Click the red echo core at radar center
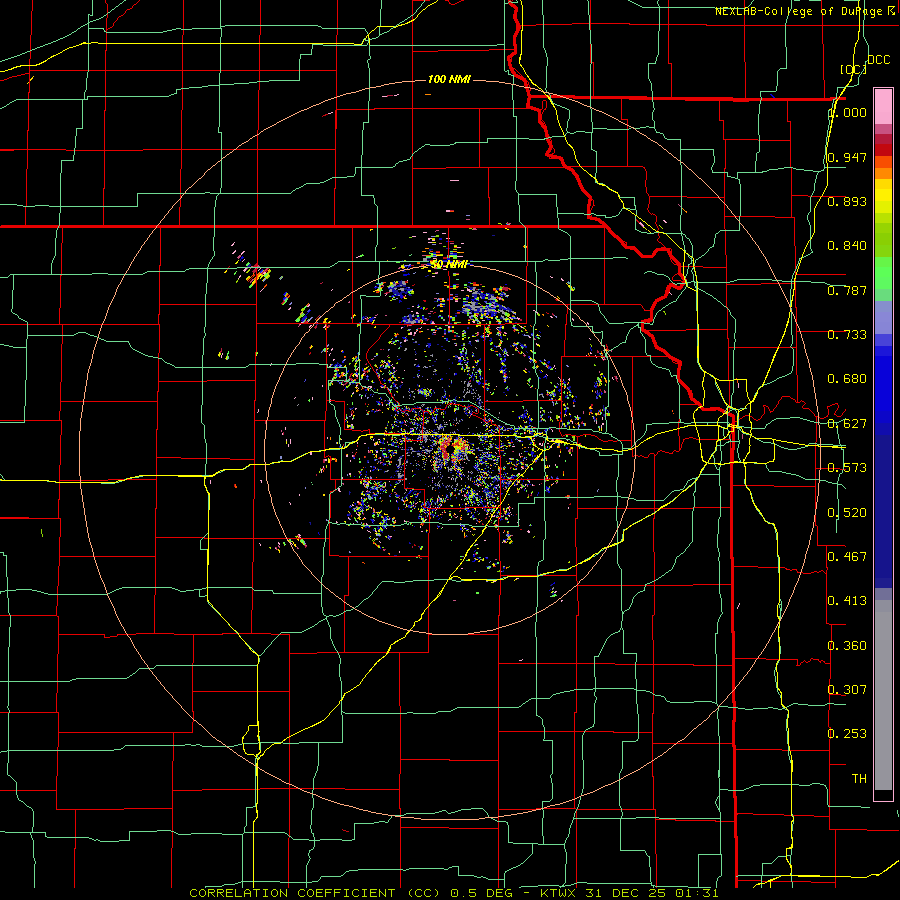 (x=449, y=448)
